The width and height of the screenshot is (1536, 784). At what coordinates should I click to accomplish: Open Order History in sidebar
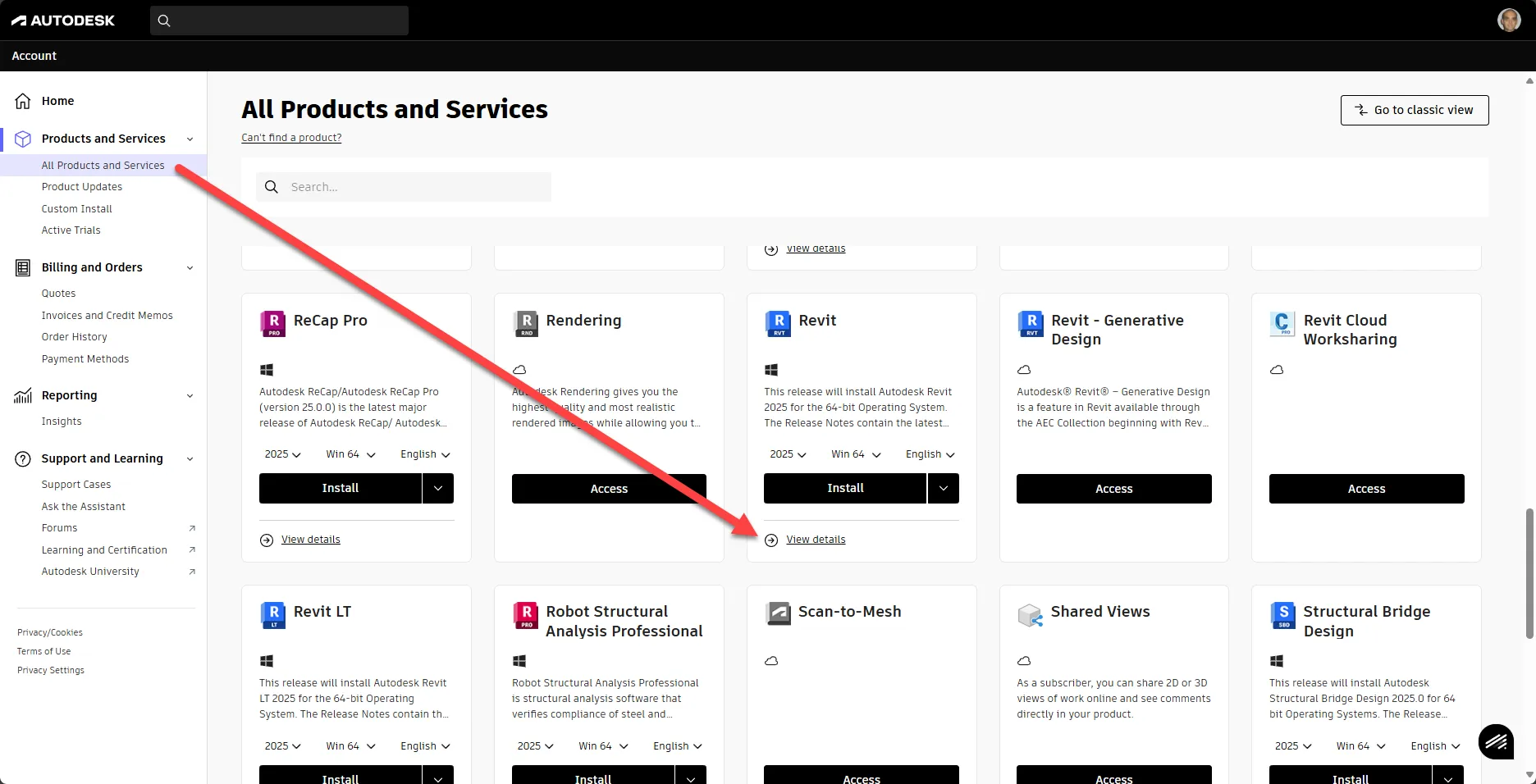(75, 337)
